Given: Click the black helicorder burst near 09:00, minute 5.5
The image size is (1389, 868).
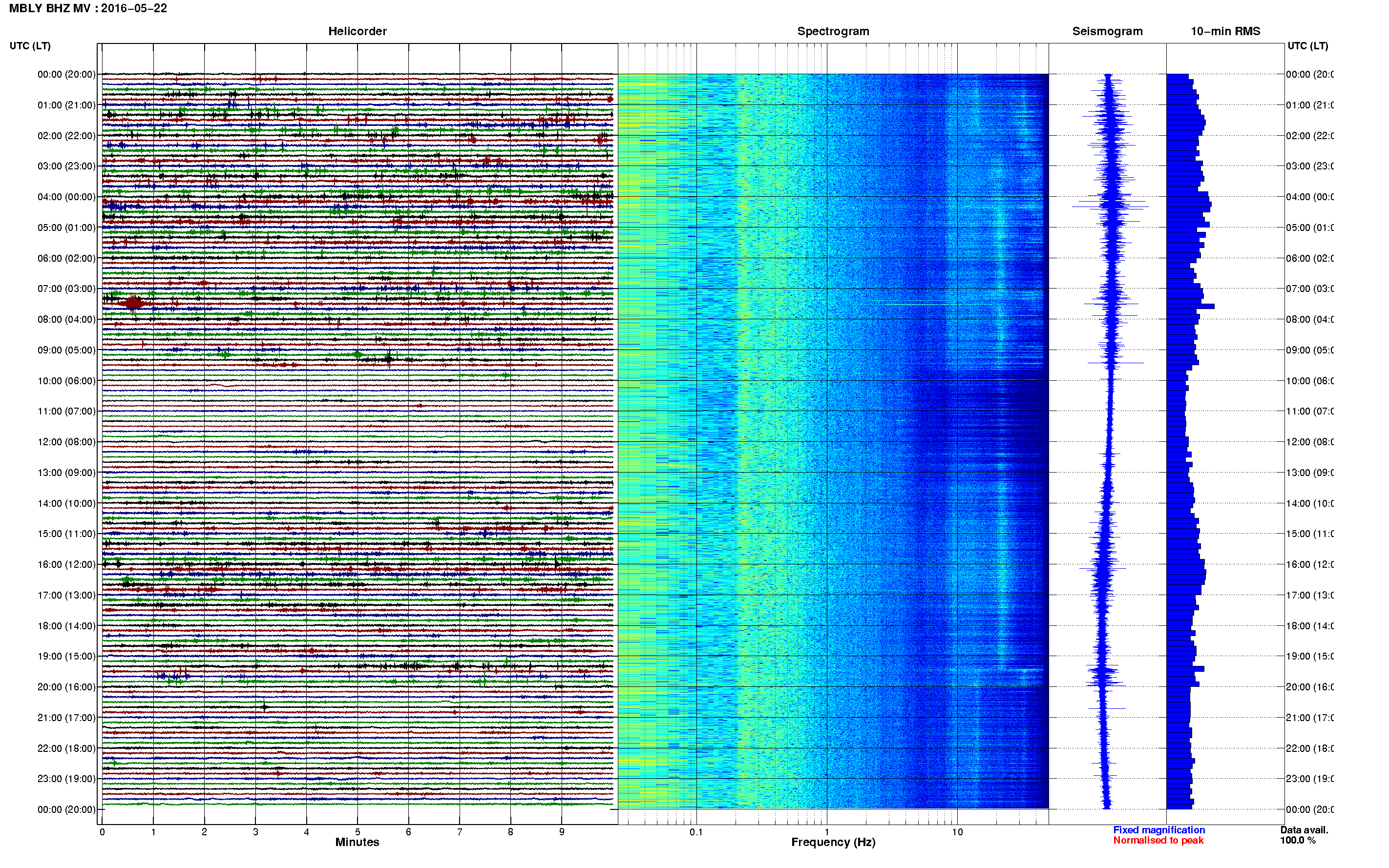Looking at the screenshot, I should [388, 359].
